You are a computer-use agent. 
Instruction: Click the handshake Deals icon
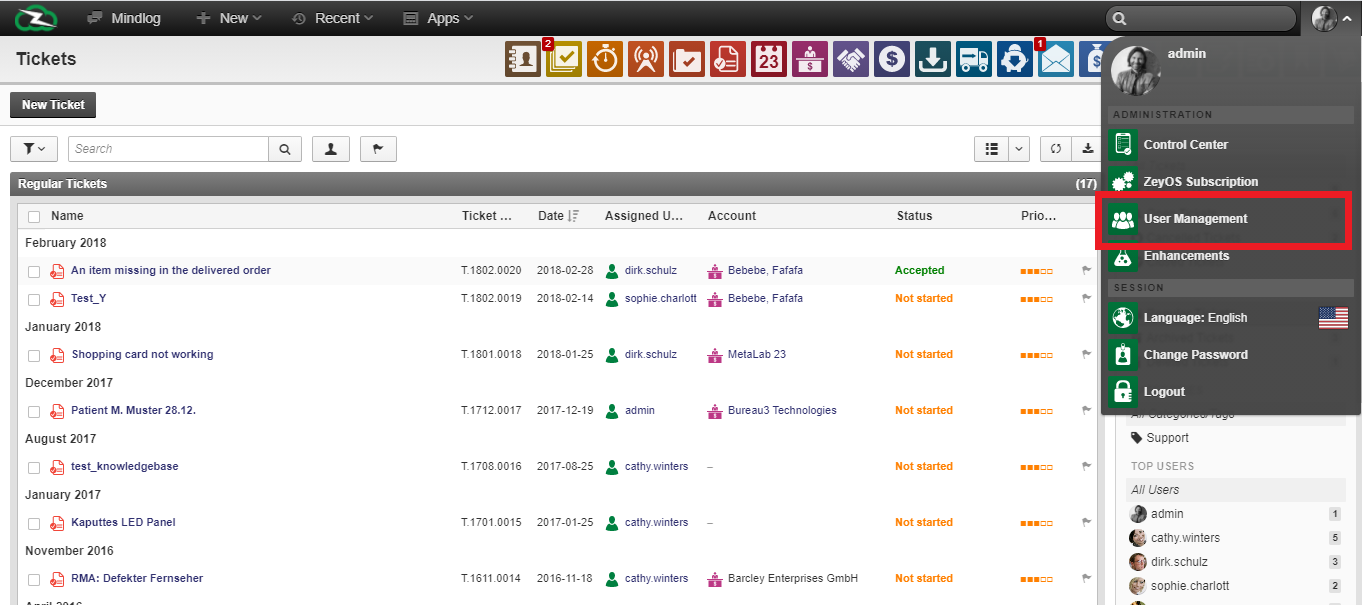[851, 59]
